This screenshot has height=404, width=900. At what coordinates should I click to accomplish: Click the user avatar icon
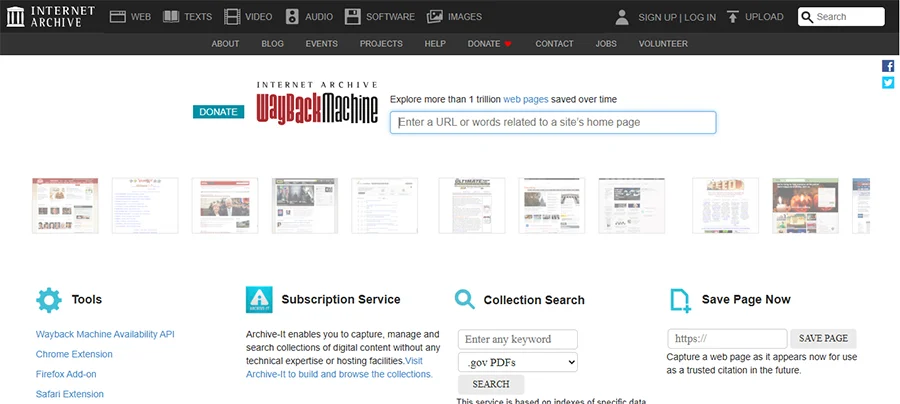coord(622,17)
